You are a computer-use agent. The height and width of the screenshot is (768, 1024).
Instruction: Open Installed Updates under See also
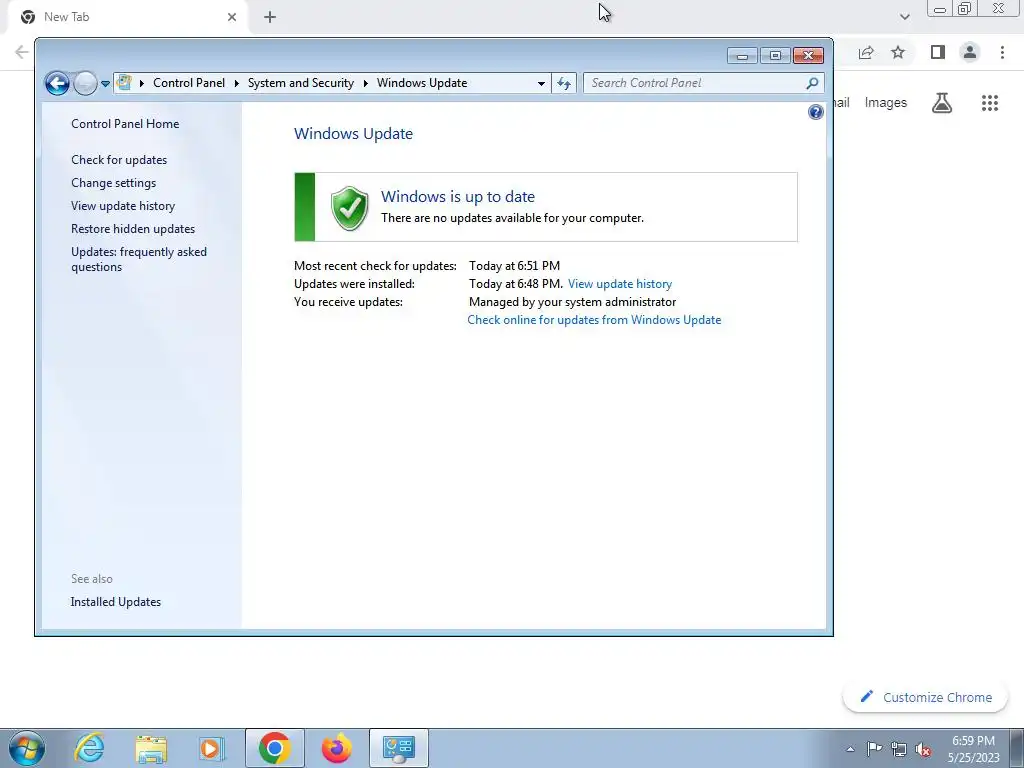[x=116, y=602]
